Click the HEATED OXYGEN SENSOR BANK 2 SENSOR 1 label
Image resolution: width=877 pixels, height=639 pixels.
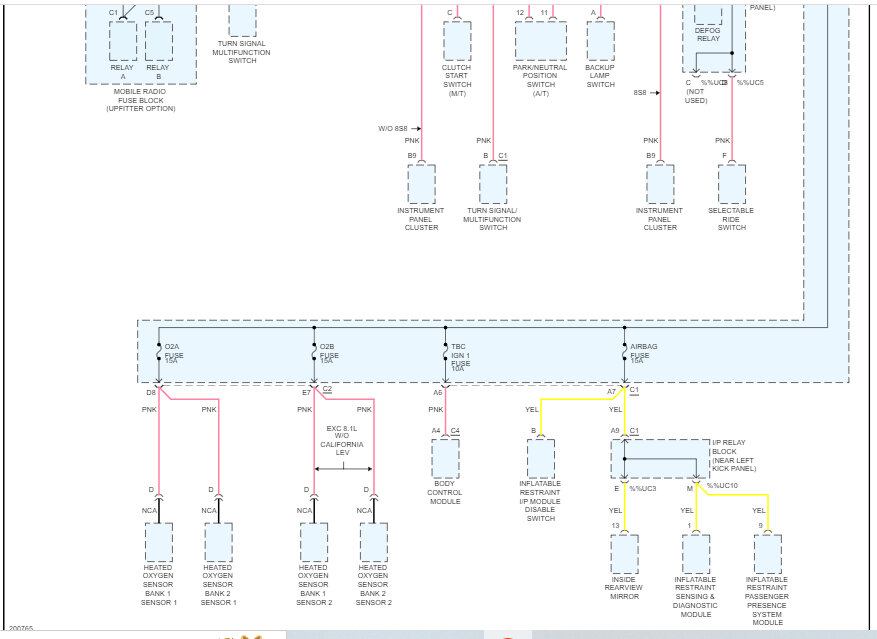tap(218, 585)
